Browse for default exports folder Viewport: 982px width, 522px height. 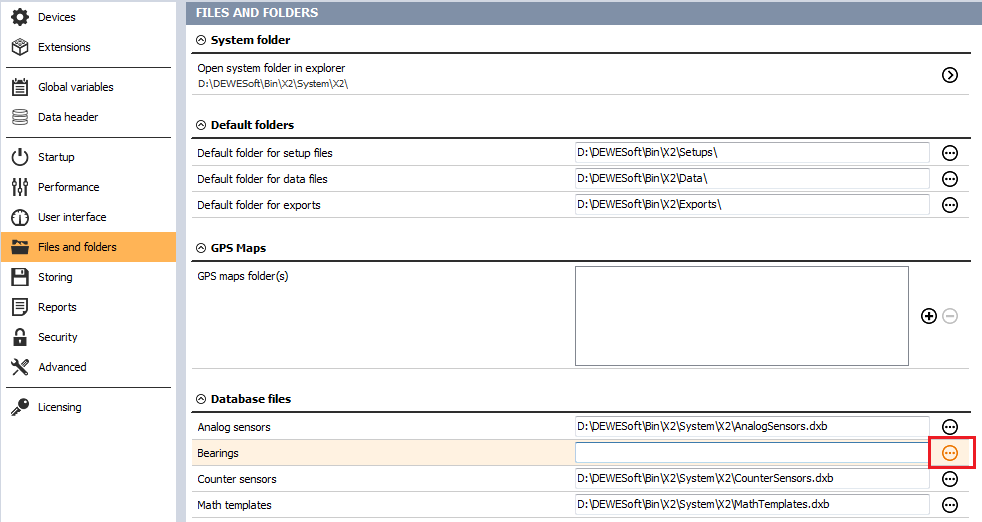pyautogui.click(x=949, y=205)
